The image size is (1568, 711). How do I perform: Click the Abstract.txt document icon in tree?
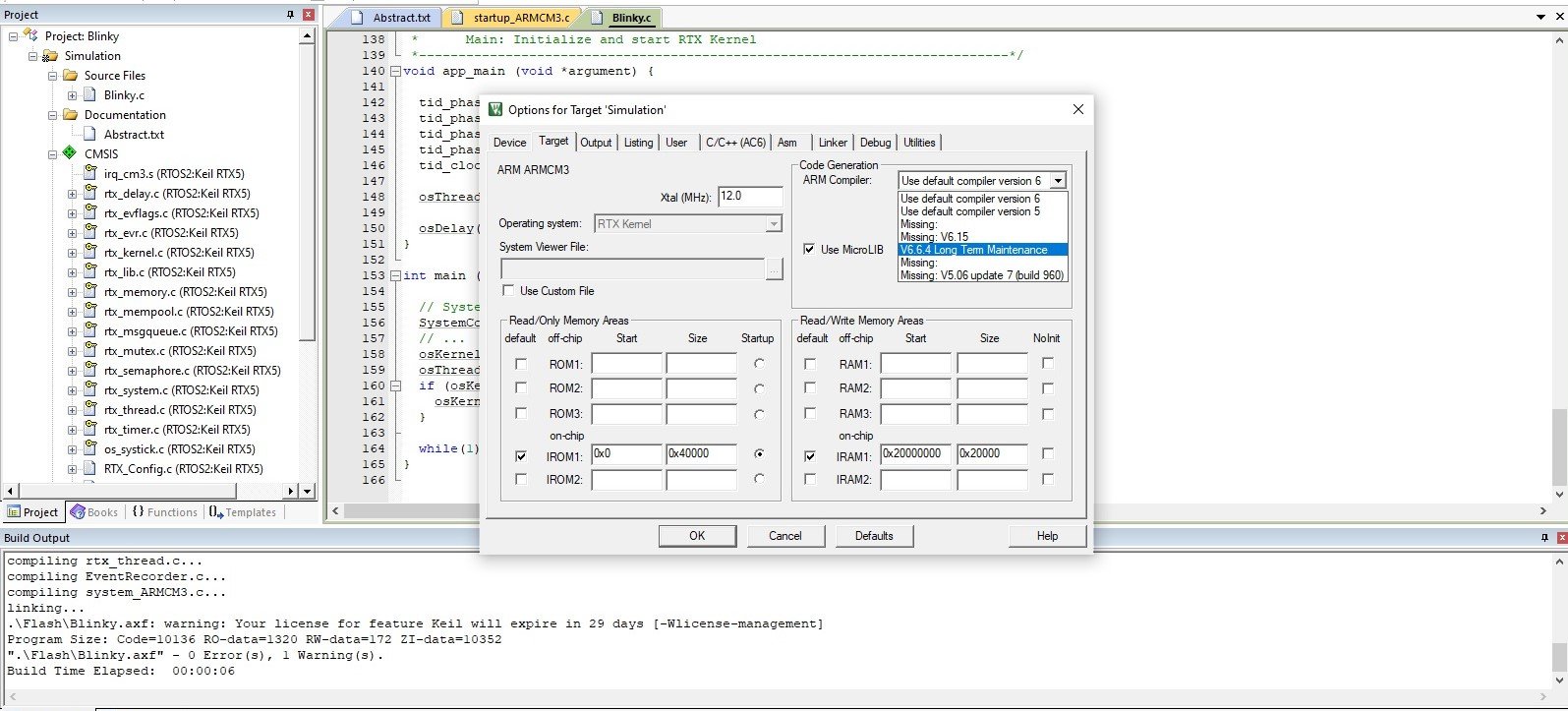click(90, 135)
